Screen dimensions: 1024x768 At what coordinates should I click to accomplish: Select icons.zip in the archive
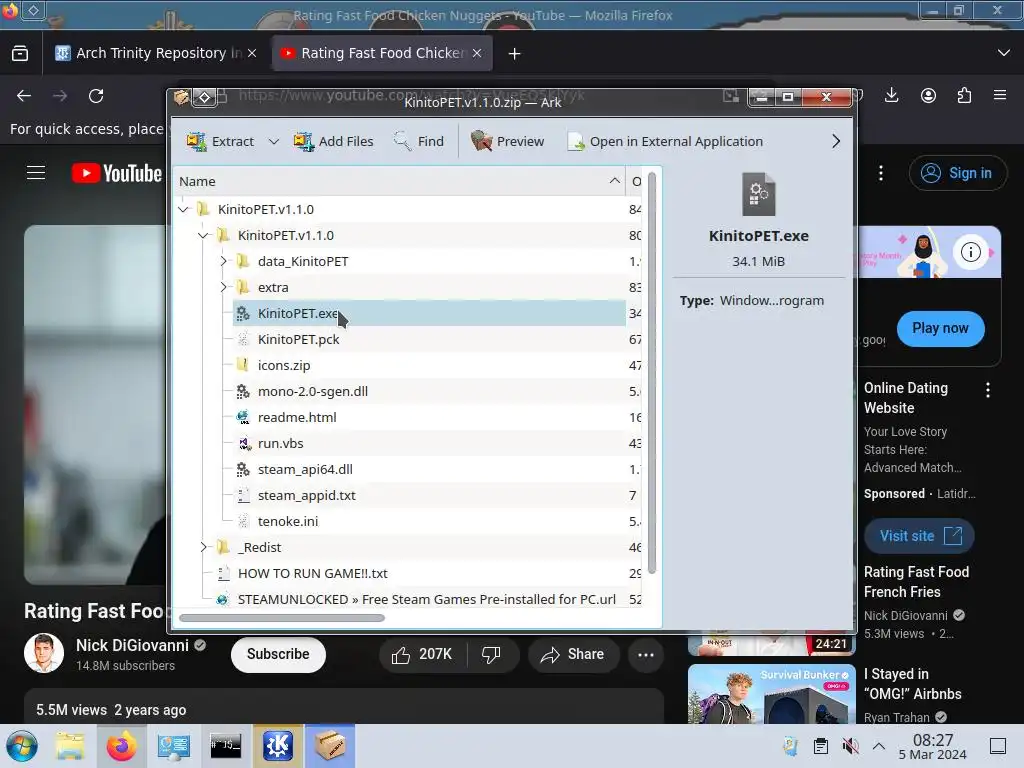283,366
